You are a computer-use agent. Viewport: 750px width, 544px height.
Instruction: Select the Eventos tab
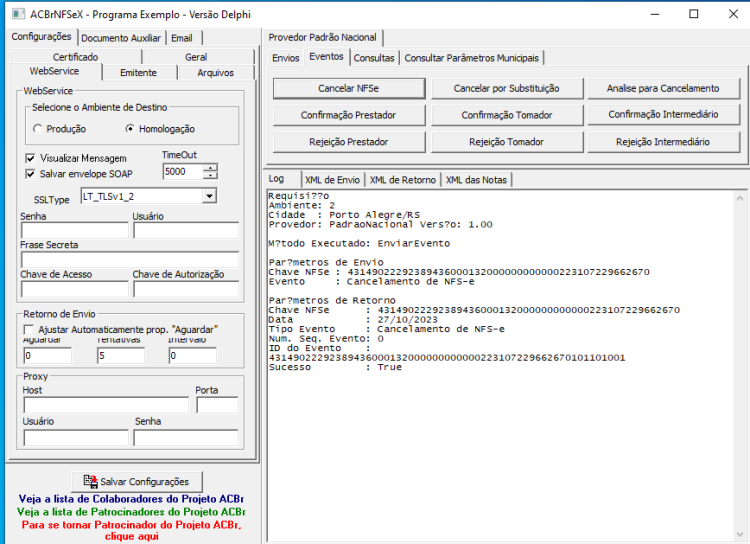click(x=326, y=56)
